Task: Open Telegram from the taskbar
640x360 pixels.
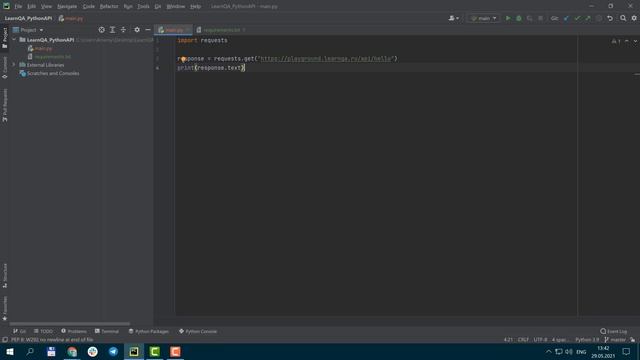Action: 113,351
